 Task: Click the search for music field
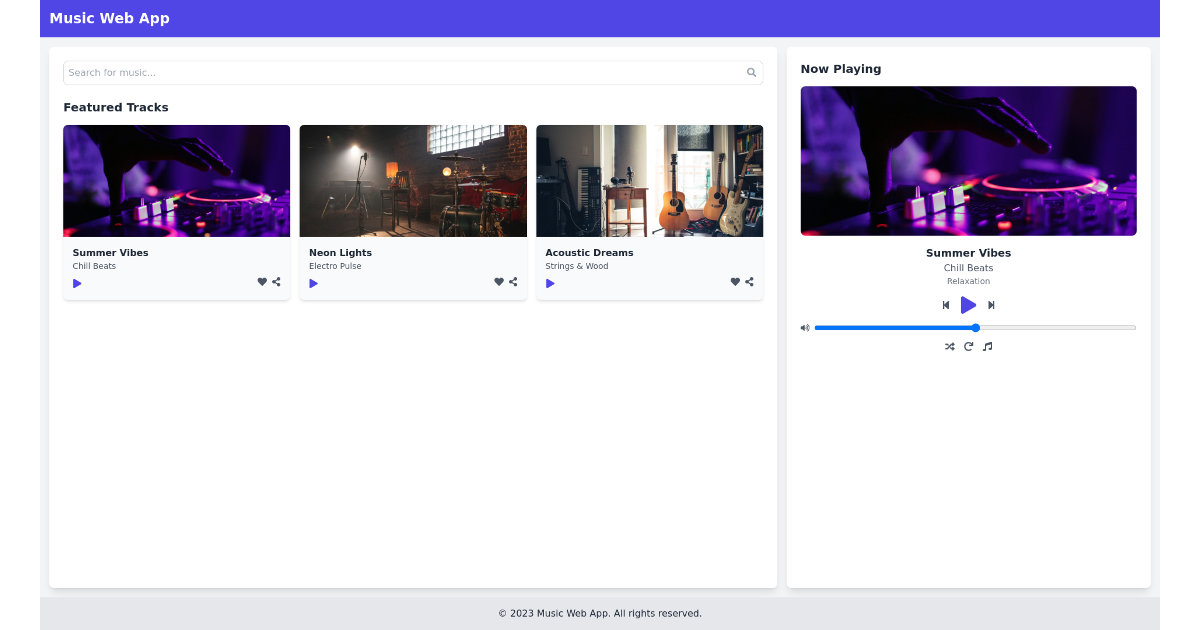(400, 72)
